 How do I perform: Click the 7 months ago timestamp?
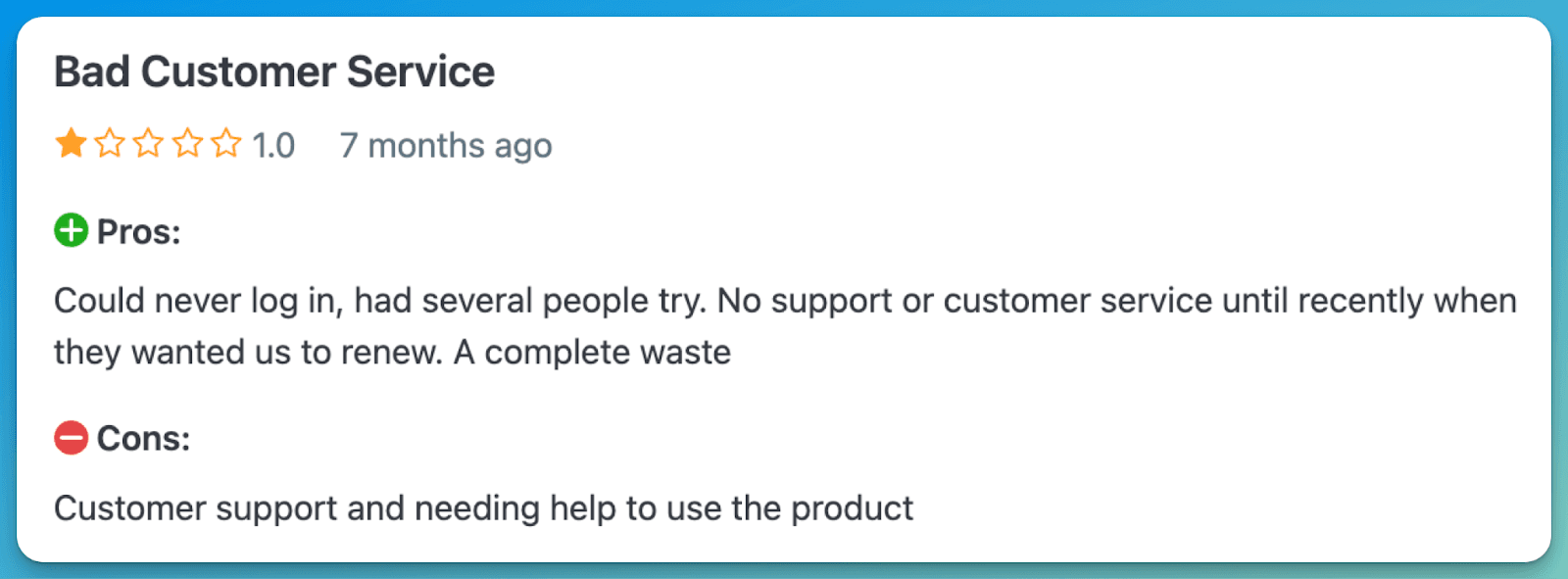446,145
